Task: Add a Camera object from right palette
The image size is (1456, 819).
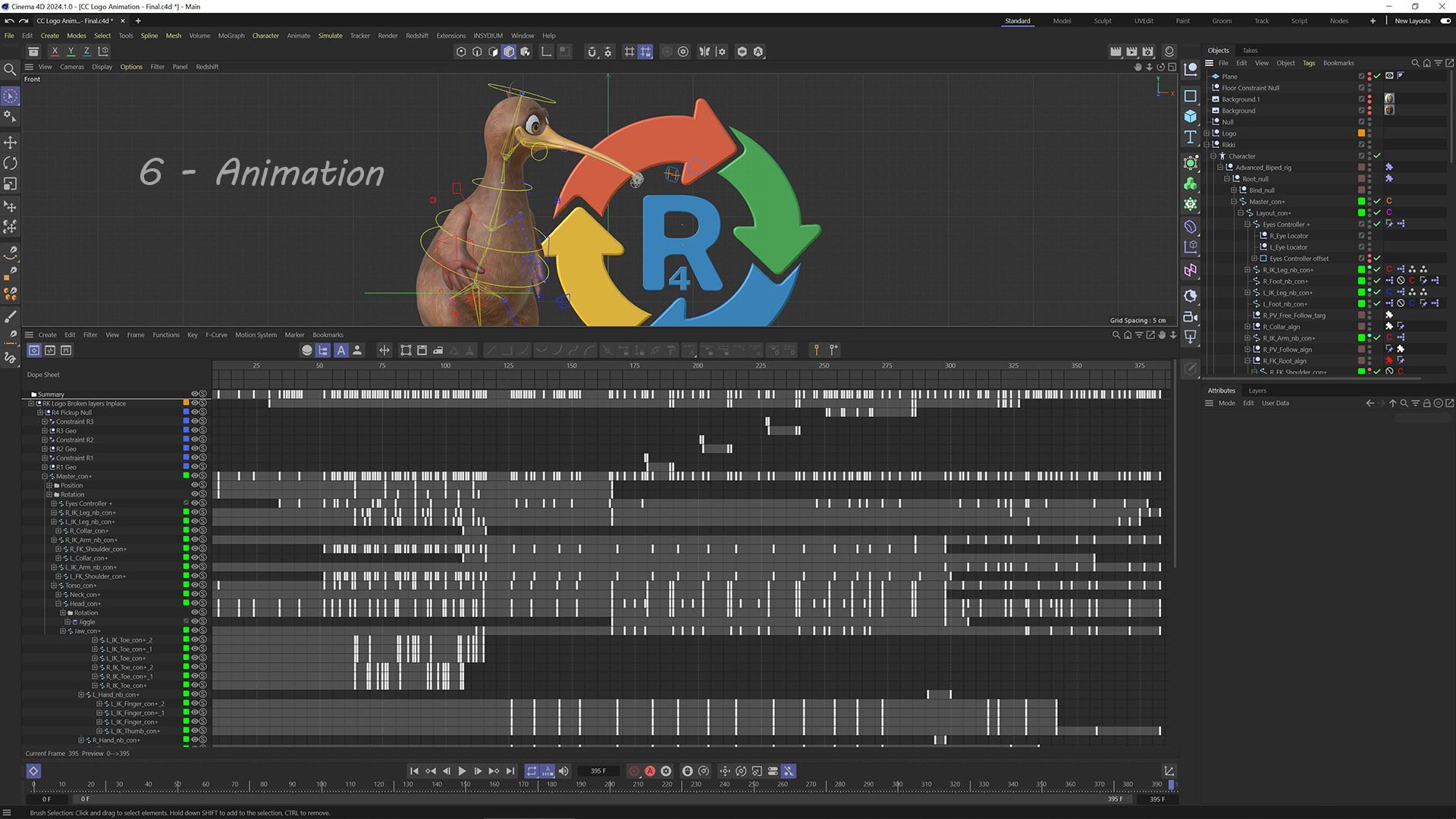Action: pos(1191,317)
